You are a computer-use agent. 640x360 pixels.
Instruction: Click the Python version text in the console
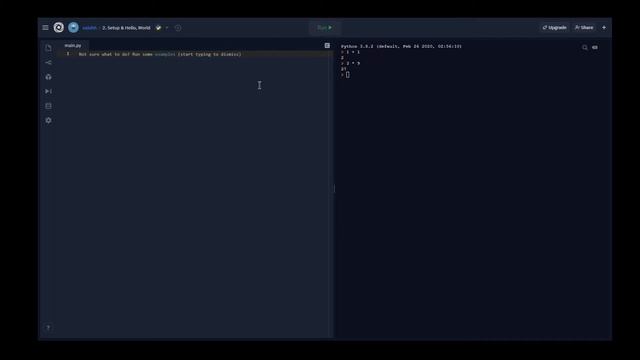[401, 47]
